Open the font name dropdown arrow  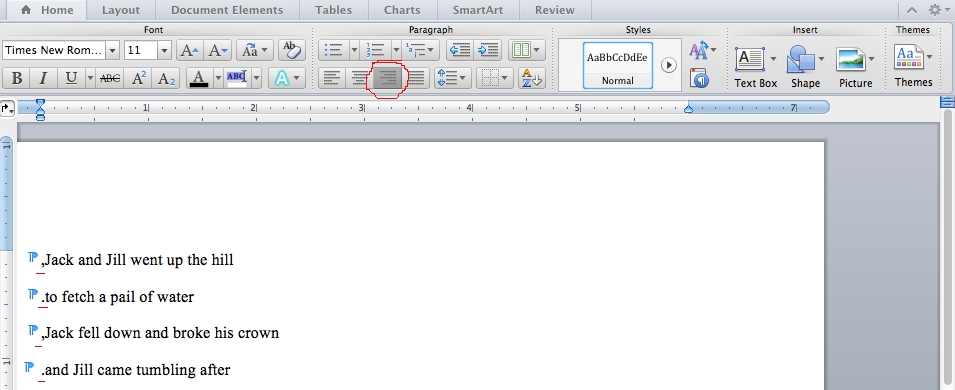point(112,51)
